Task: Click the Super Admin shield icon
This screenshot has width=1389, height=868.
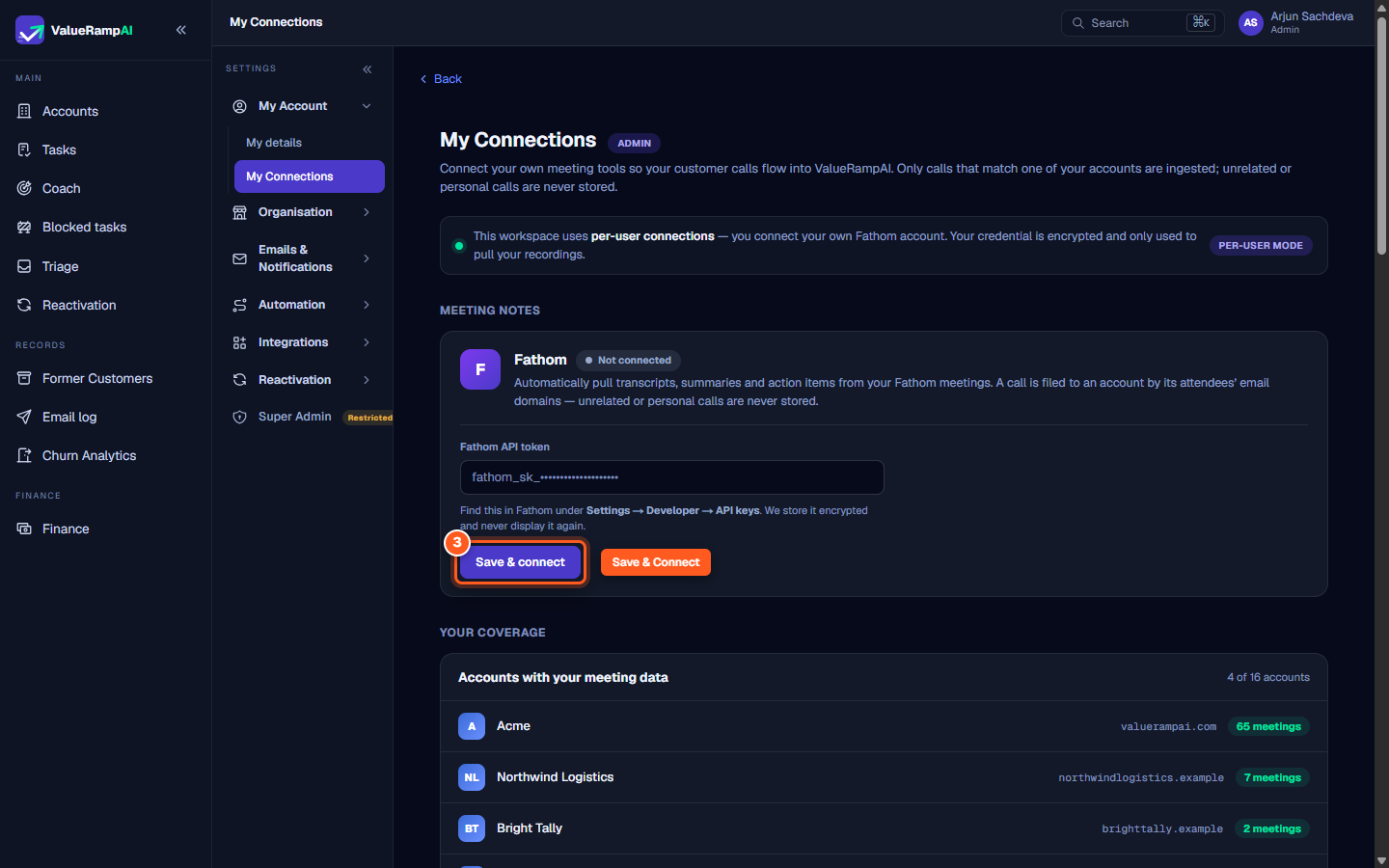Action: point(240,417)
